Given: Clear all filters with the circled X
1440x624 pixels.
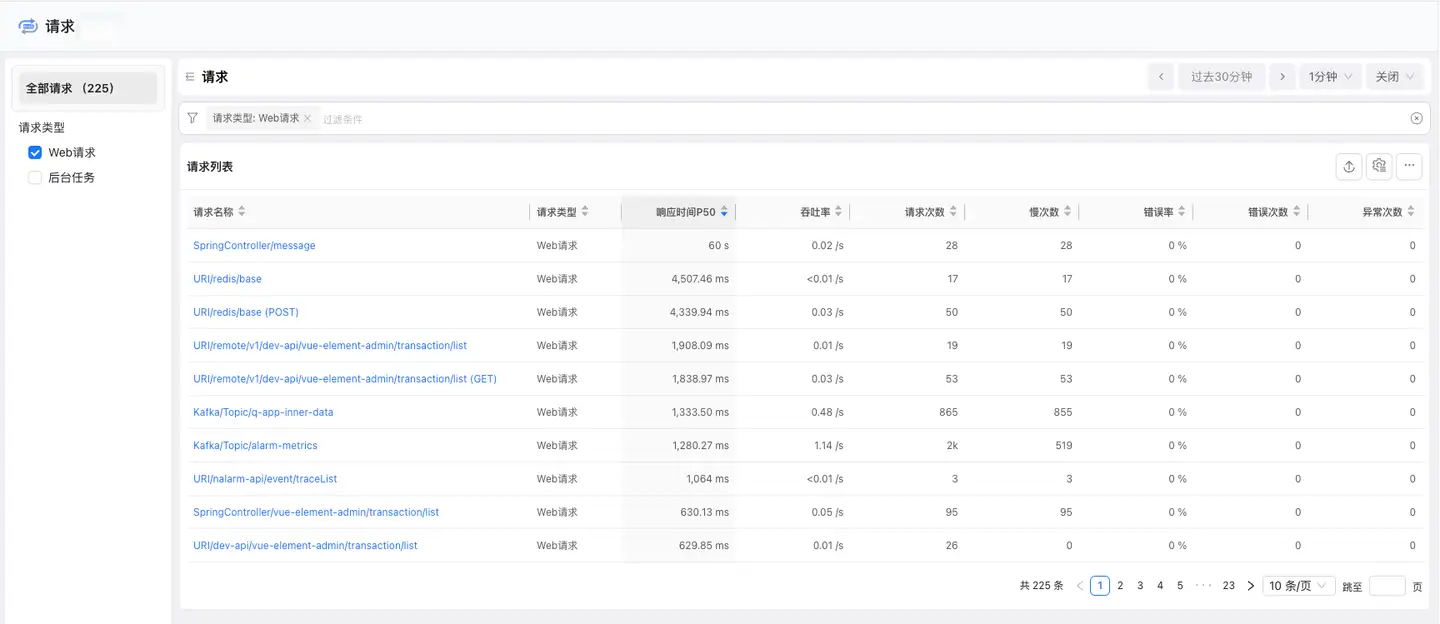Looking at the screenshot, I should (x=1416, y=118).
